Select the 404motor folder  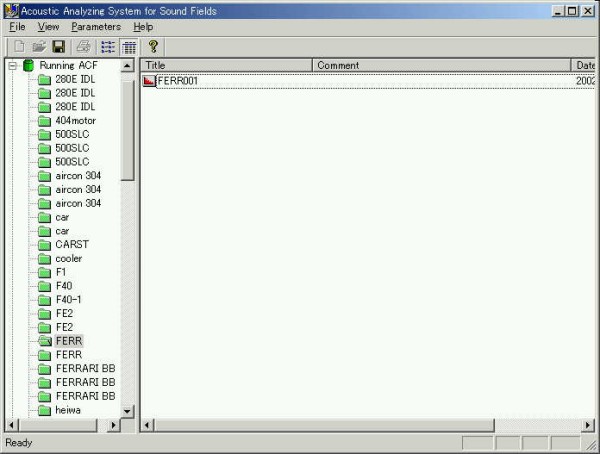(75, 121)
